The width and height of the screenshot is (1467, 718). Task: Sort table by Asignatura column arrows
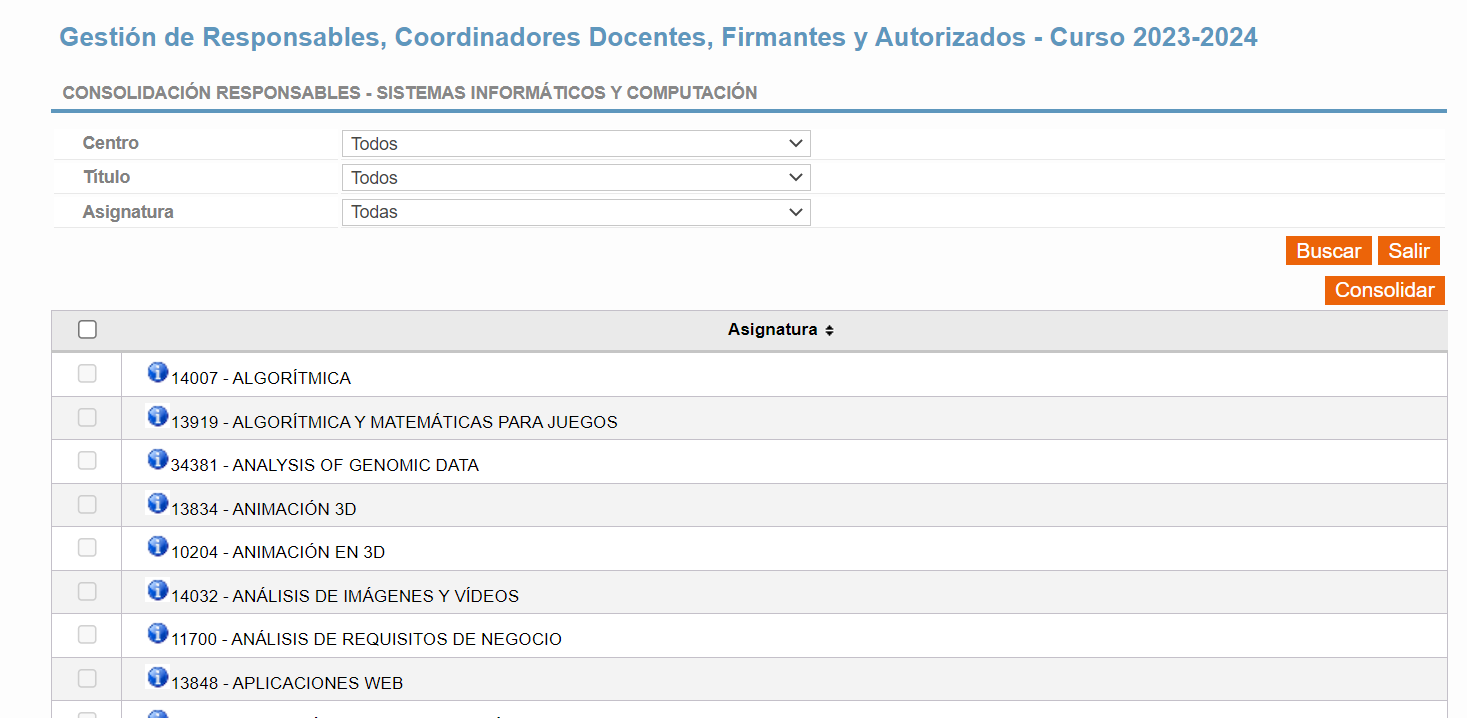point(830,330)
